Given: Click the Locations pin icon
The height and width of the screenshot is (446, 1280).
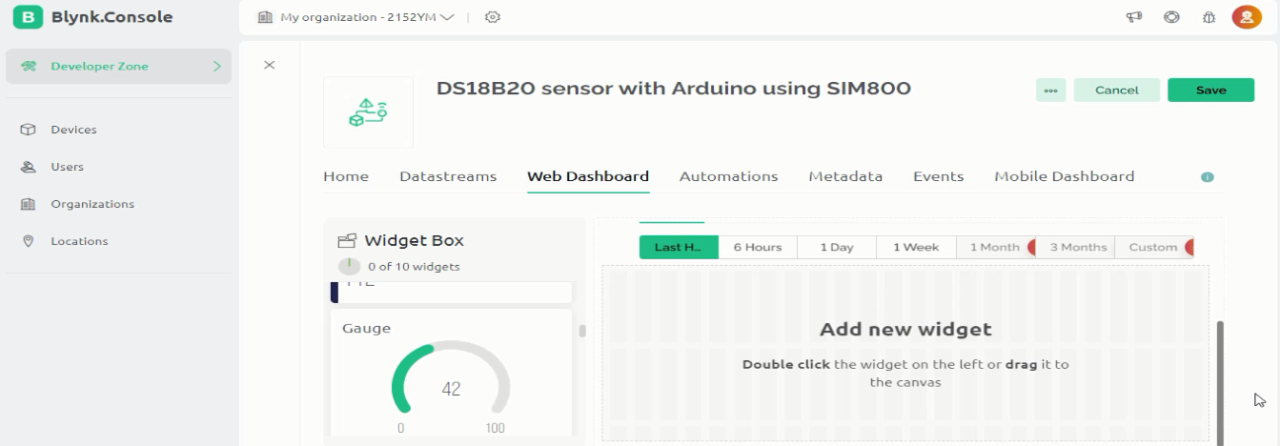Looking at the screenshot, I should 29,241.
